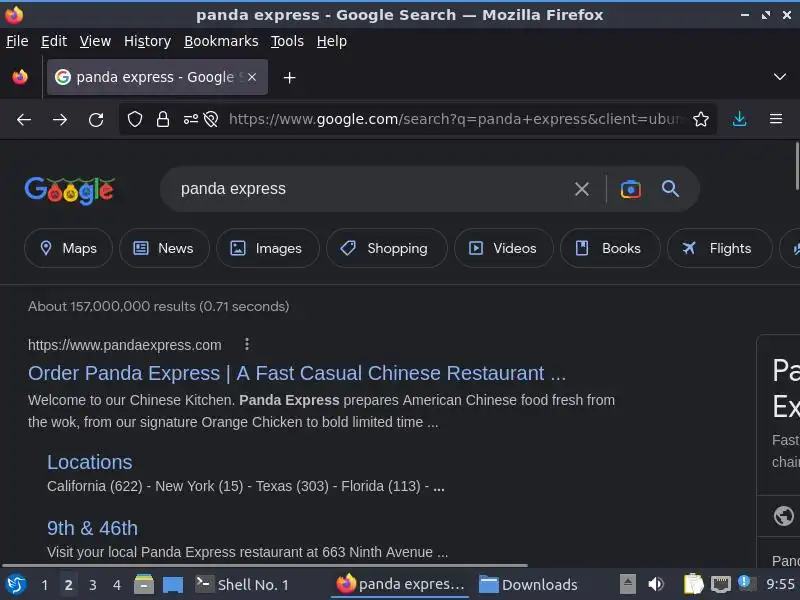Image resolution: width=800 pixels, height=600 pixels.
Task: Open Order Panda Express result title
Action: 297,373
